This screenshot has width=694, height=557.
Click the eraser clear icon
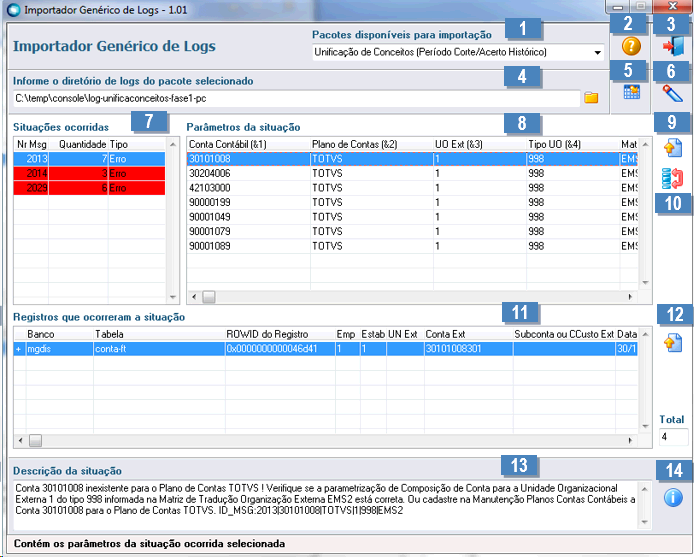click(673, 93)
